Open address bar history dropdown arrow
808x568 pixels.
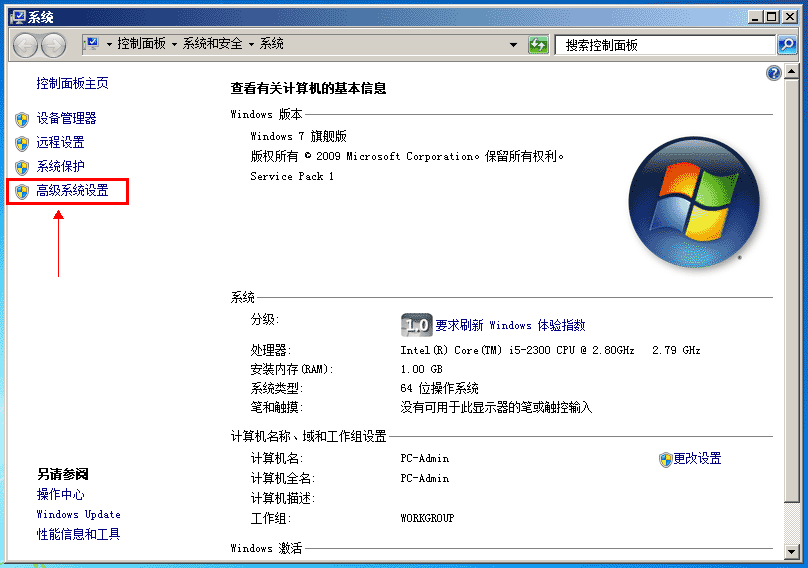[x=513, y=45]
